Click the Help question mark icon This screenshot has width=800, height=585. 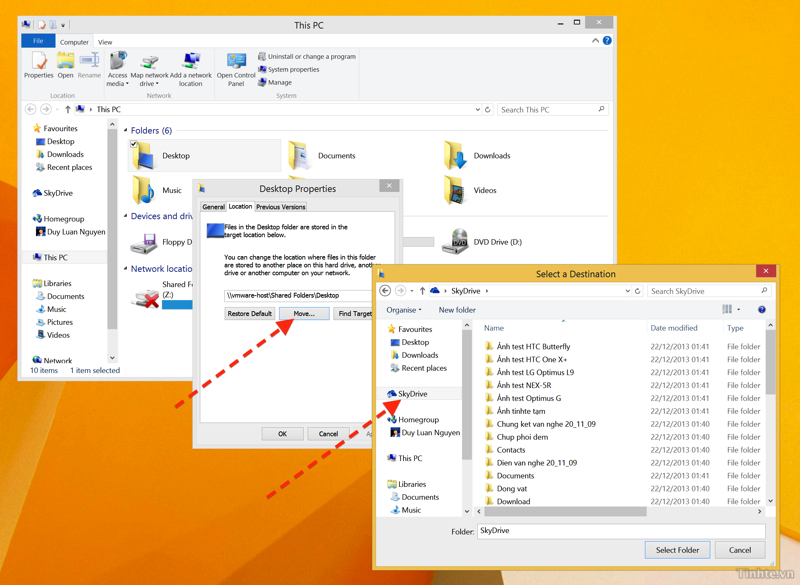point(607,41)
